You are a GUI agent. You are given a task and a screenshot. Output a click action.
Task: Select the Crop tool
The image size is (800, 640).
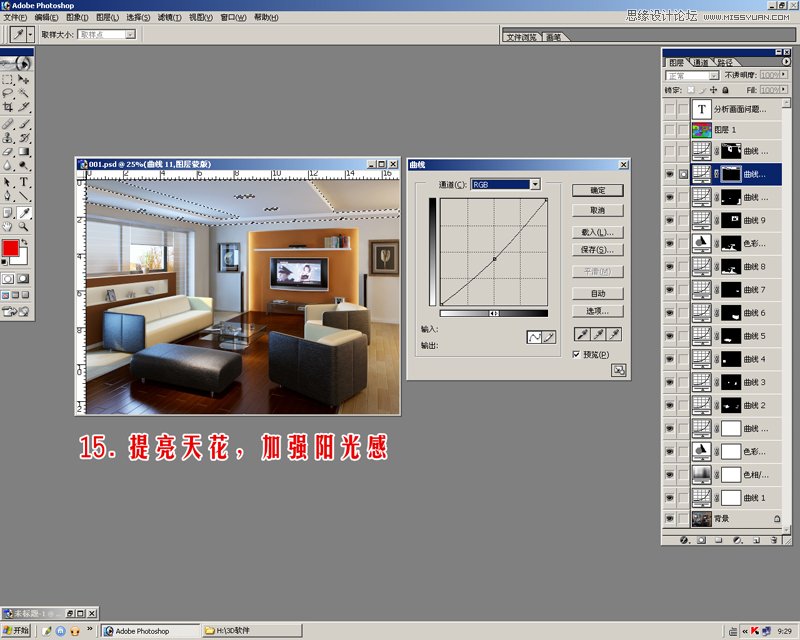coord(8,107)
